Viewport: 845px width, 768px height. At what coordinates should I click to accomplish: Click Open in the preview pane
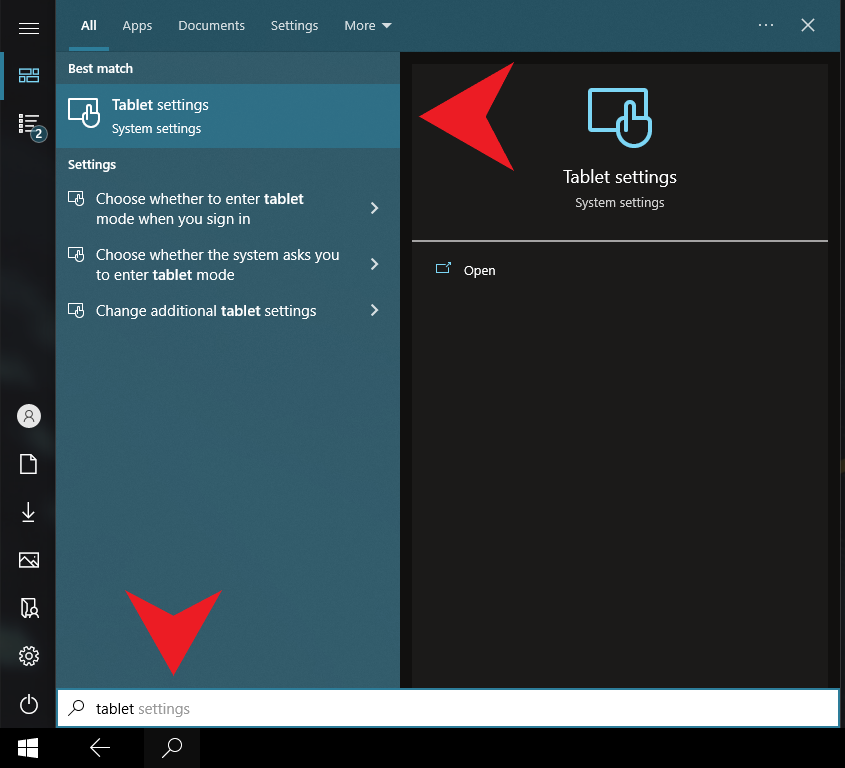pos(479,270)
